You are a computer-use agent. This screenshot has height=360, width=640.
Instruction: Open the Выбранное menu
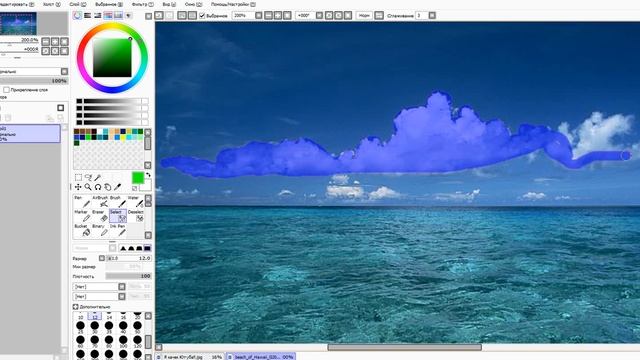click(109, 4)
